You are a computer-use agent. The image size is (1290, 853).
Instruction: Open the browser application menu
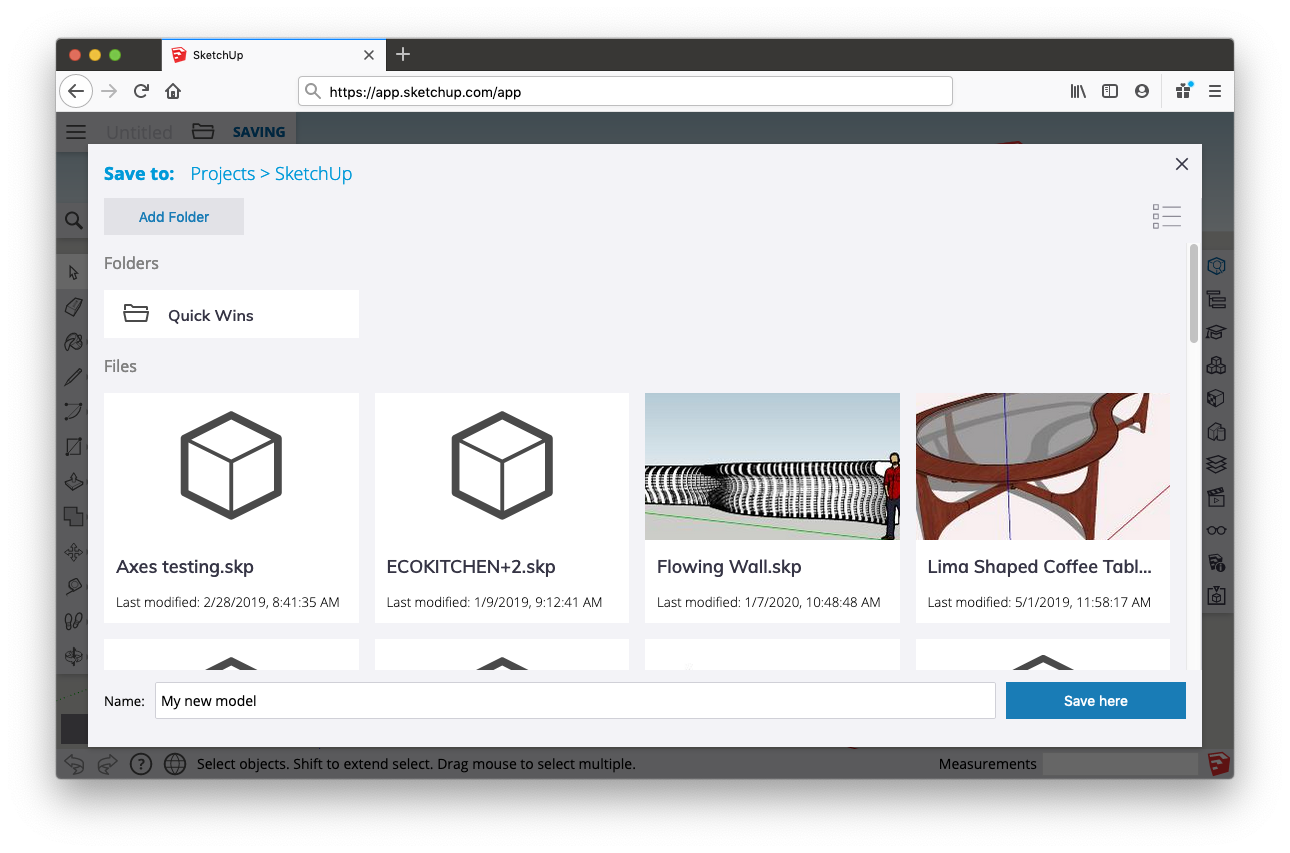(x=1215, y=91)
